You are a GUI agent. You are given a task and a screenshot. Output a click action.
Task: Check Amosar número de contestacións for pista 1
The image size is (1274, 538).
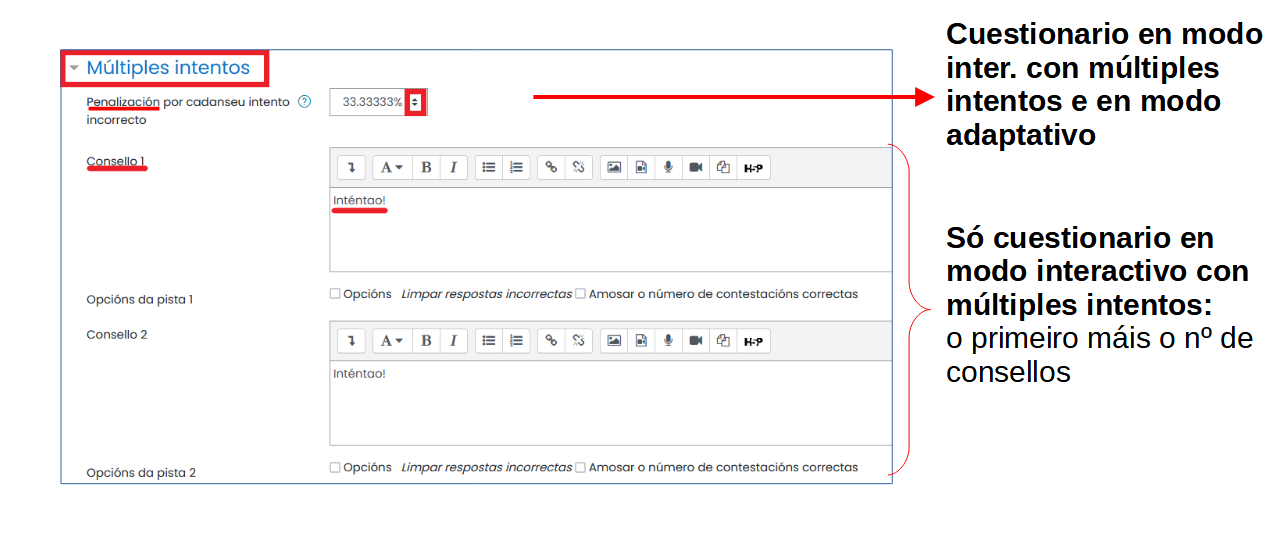tap(581, 294)
